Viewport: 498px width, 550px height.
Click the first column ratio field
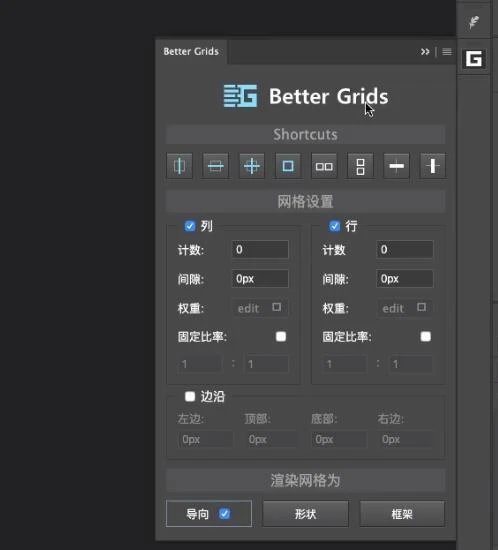(200, 364)
